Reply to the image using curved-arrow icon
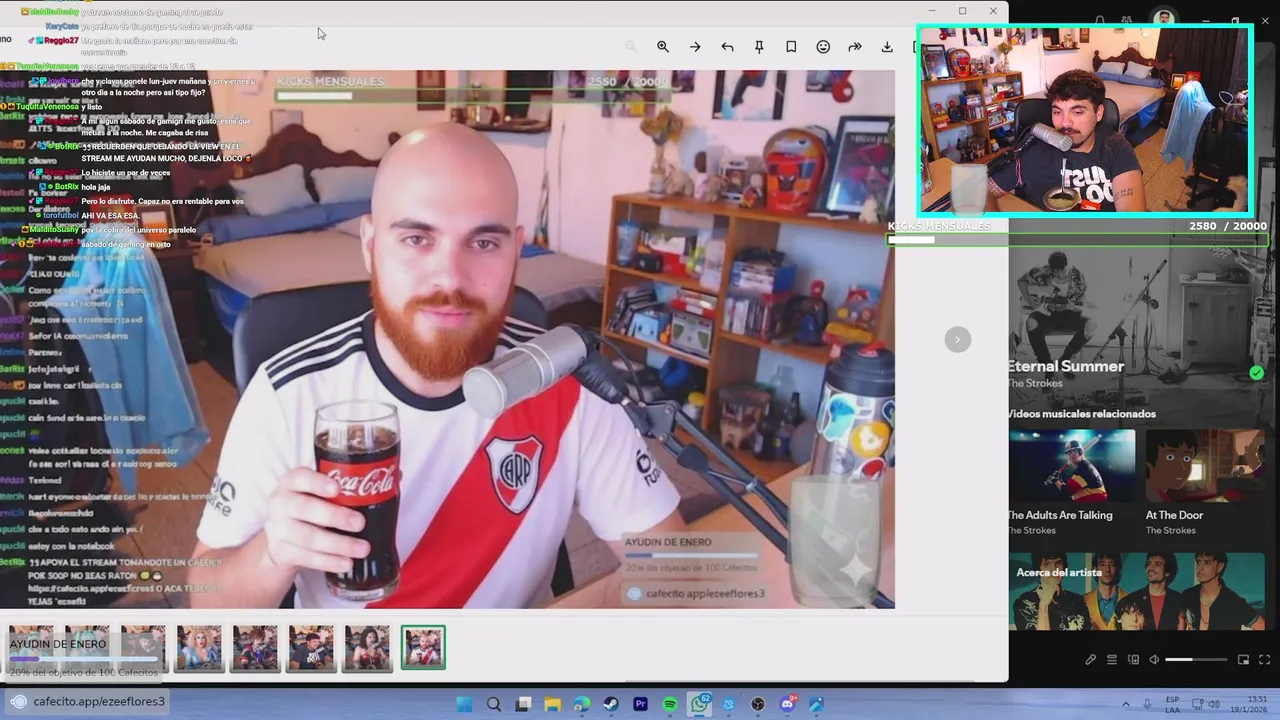This screenshot has width=1280, height=720. pos(727,47)
